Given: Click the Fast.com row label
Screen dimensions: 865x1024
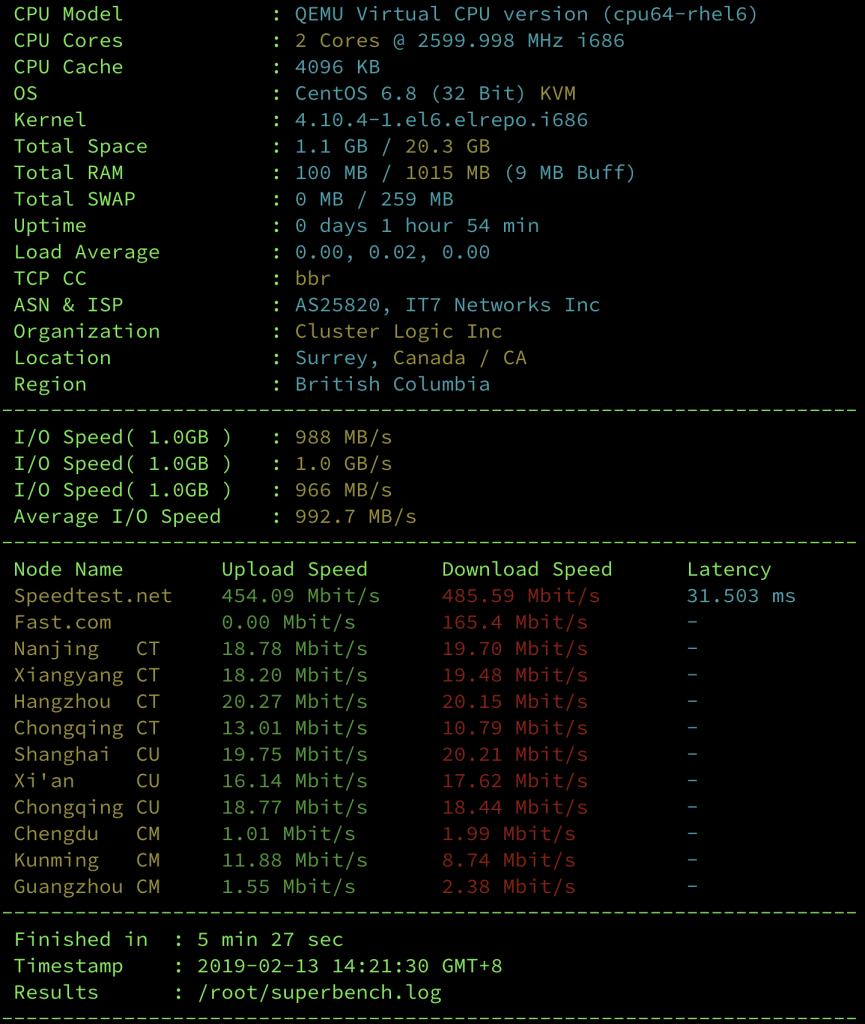Looking at the screenshot, I should (x=63, y=622).
